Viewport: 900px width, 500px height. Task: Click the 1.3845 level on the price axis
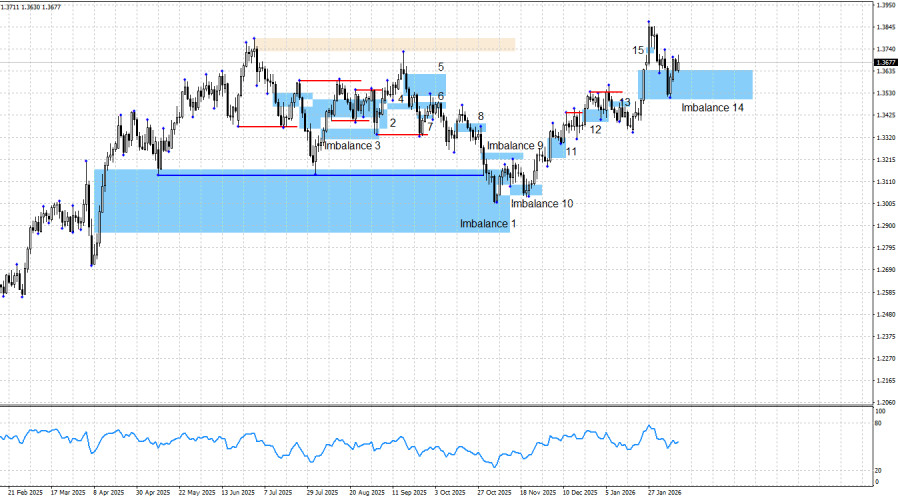pos(884,28)
